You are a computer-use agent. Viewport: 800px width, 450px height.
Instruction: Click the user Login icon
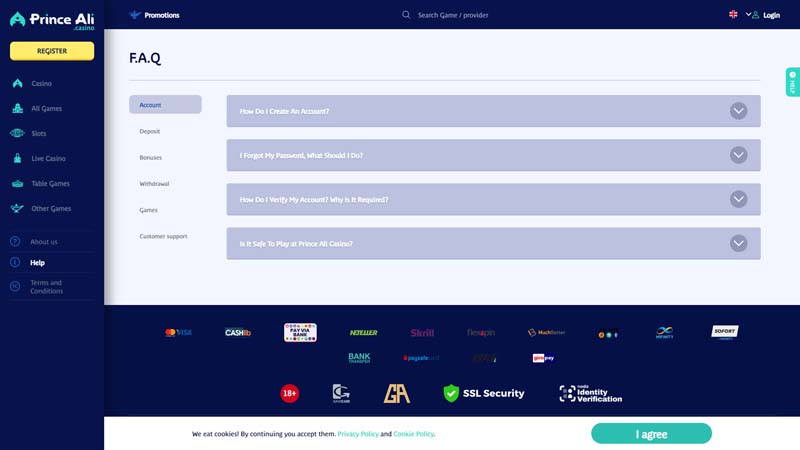[x=754, y=15]
